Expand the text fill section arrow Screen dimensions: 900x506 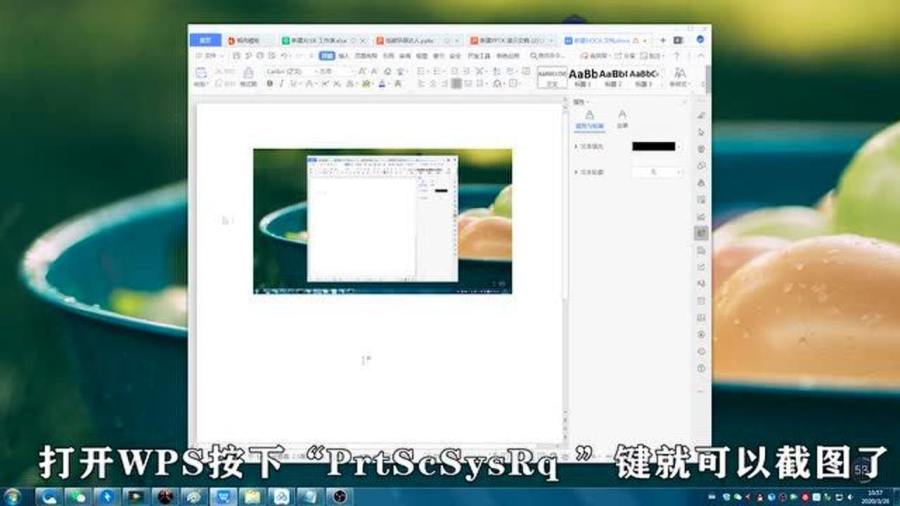point(576,147)
